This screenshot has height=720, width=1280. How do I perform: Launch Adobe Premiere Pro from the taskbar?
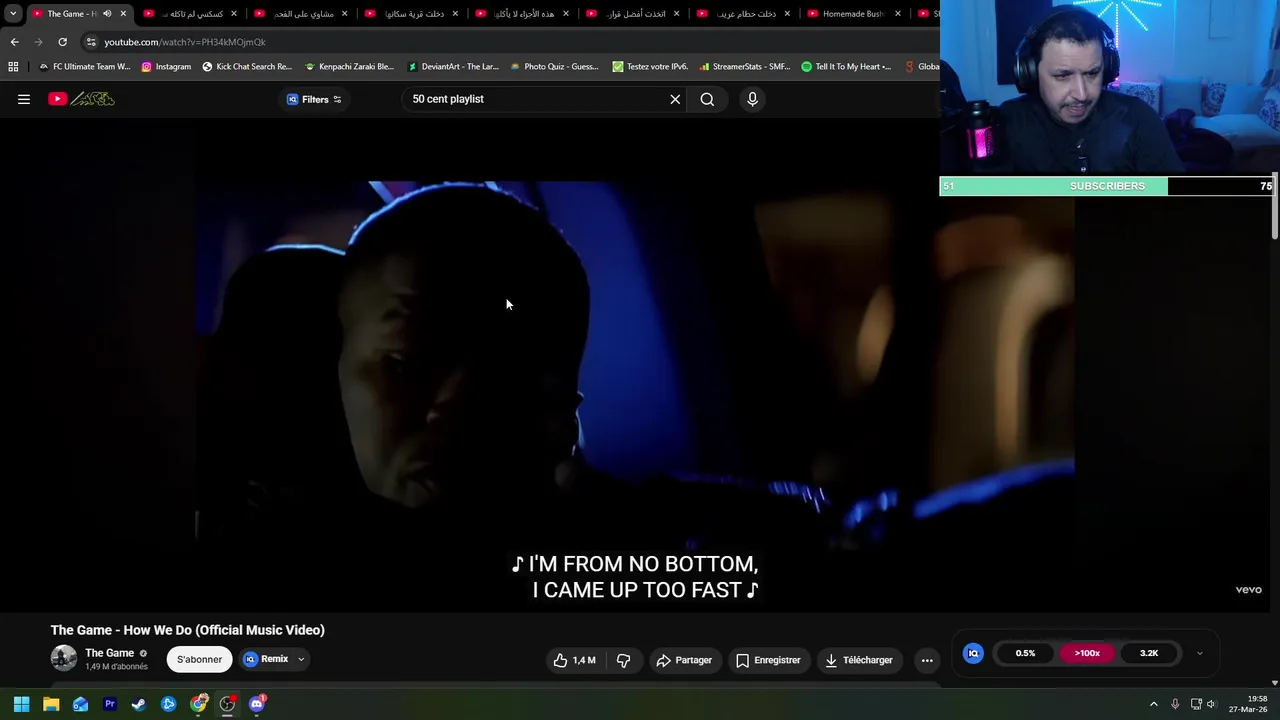tap(110, 704)
